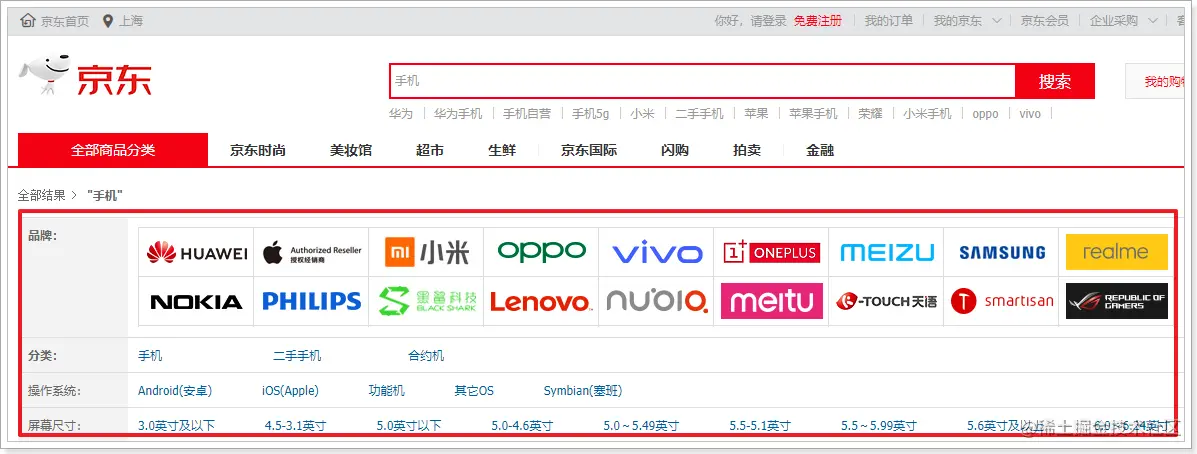This screenshot has height=454, width=1197.
Task: Filter screen size by 5.5-5.1英寸
Action: pyautogui.click(x=760, y=425)
